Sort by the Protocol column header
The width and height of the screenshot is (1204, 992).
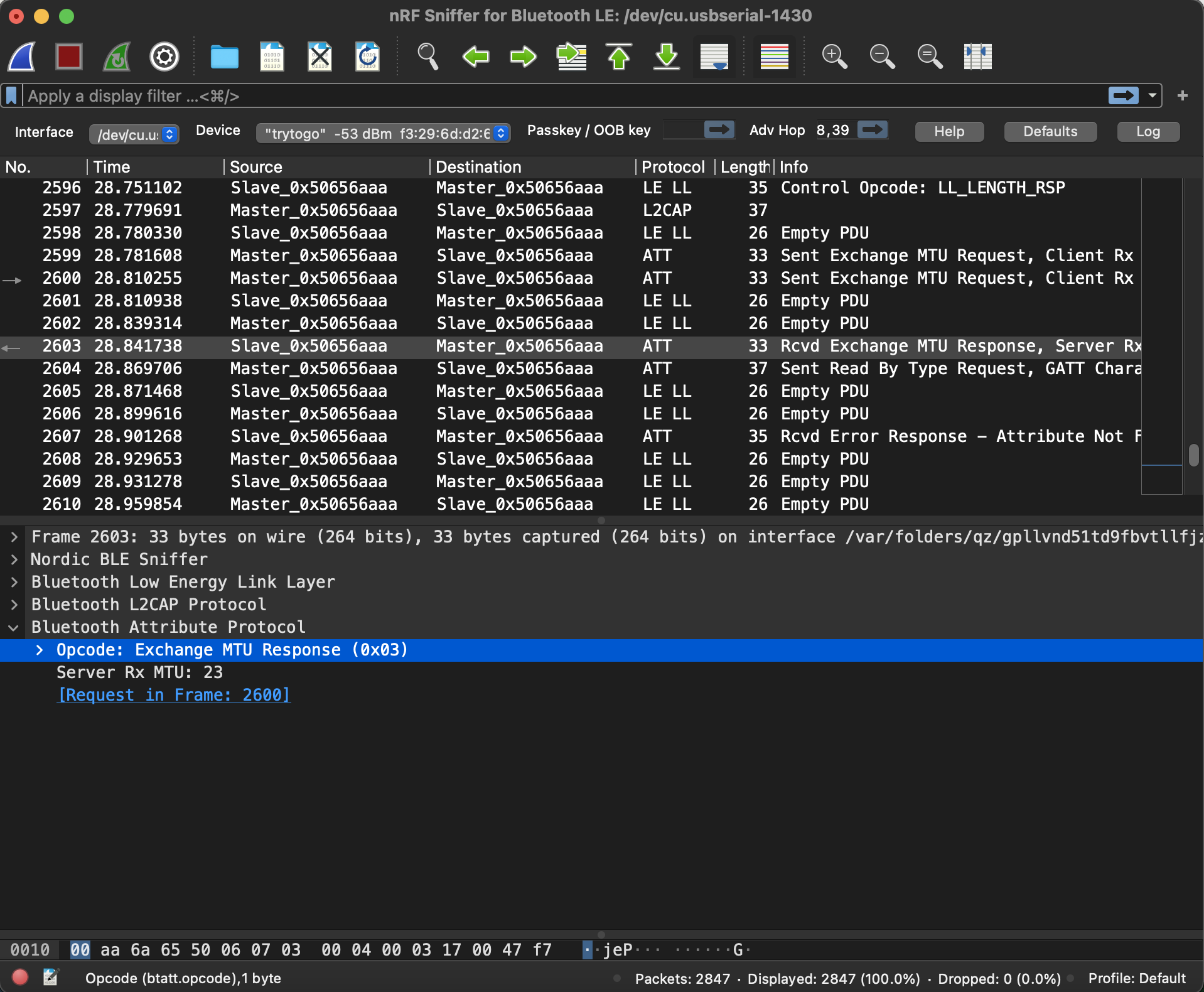click(x=675, y=167)
